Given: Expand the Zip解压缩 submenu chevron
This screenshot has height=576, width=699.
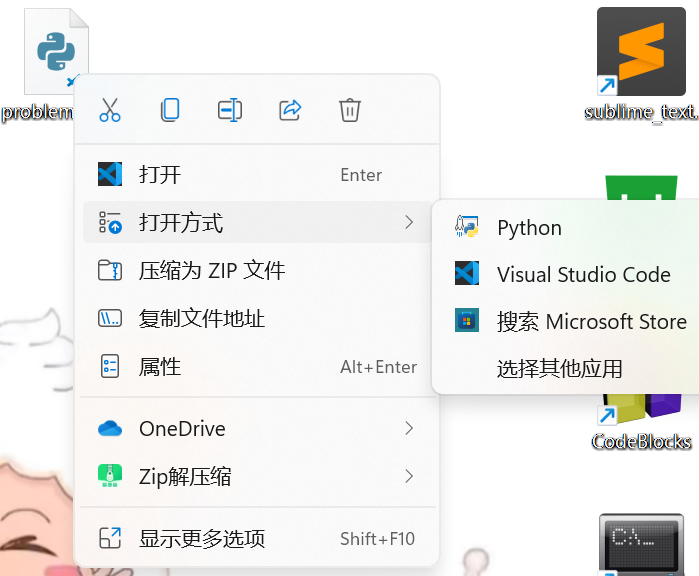Looking at the screenshot, I should click(409, 476).
